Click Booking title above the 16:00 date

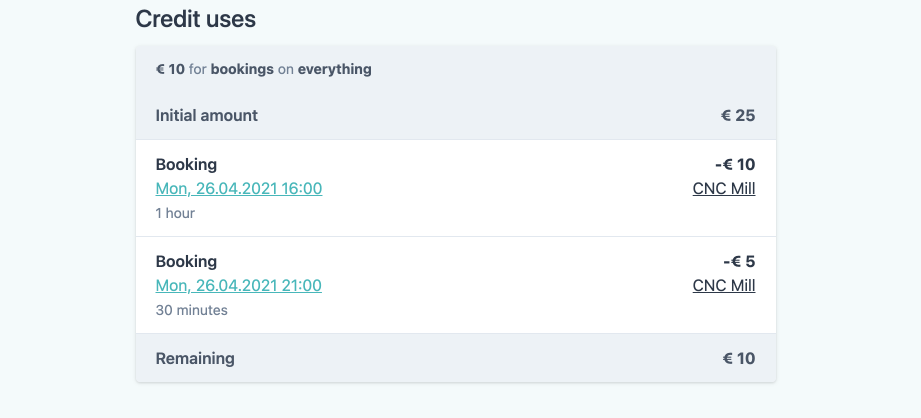click(186, 164)
